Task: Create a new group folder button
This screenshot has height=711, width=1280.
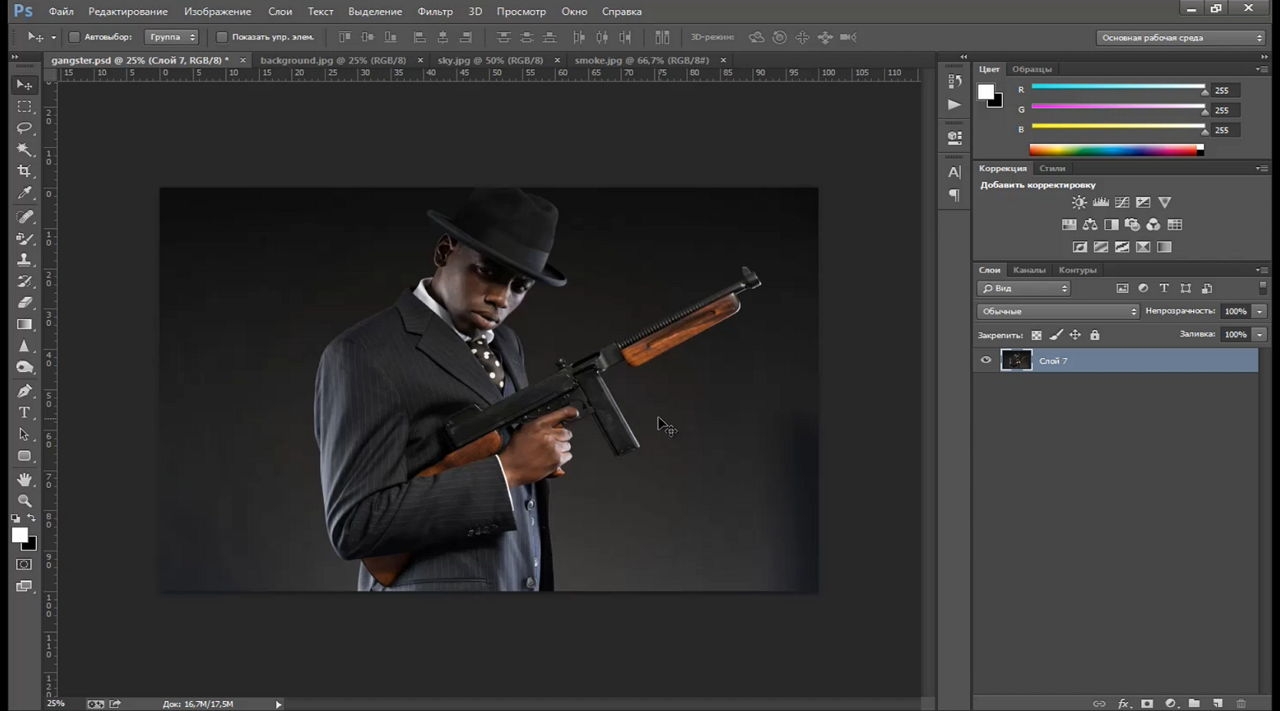Action: coord(1194,704)
